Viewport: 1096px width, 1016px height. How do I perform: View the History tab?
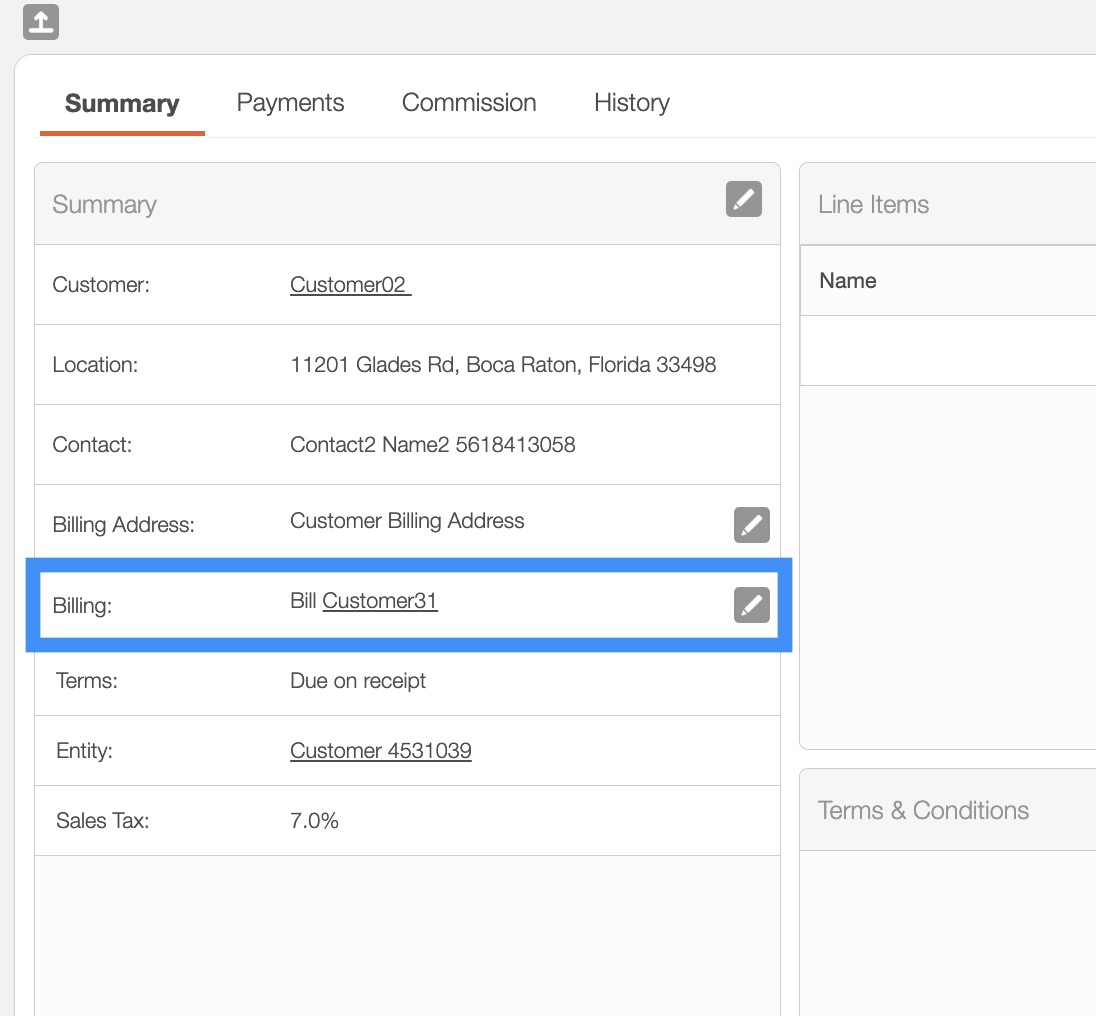[631, 103]
